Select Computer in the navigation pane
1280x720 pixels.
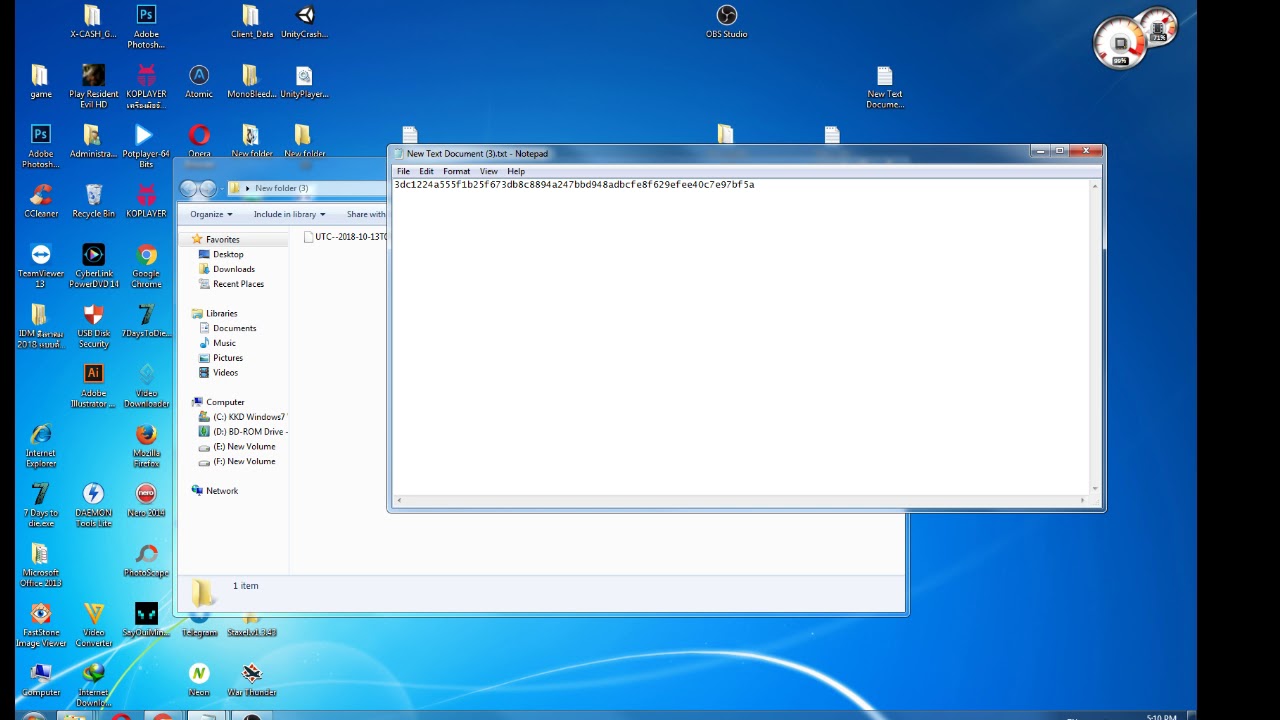[225, 402]
